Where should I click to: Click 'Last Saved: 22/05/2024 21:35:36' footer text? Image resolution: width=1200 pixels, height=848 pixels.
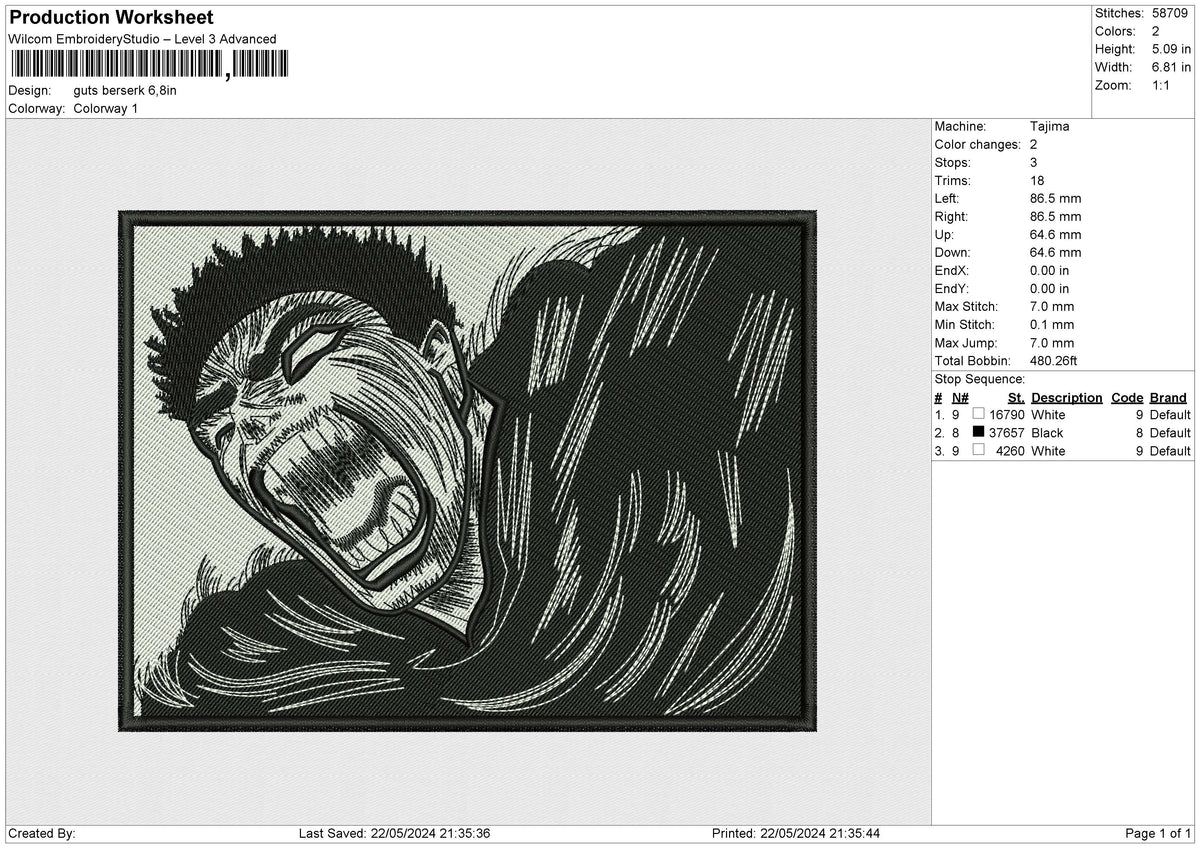(394, 833)
